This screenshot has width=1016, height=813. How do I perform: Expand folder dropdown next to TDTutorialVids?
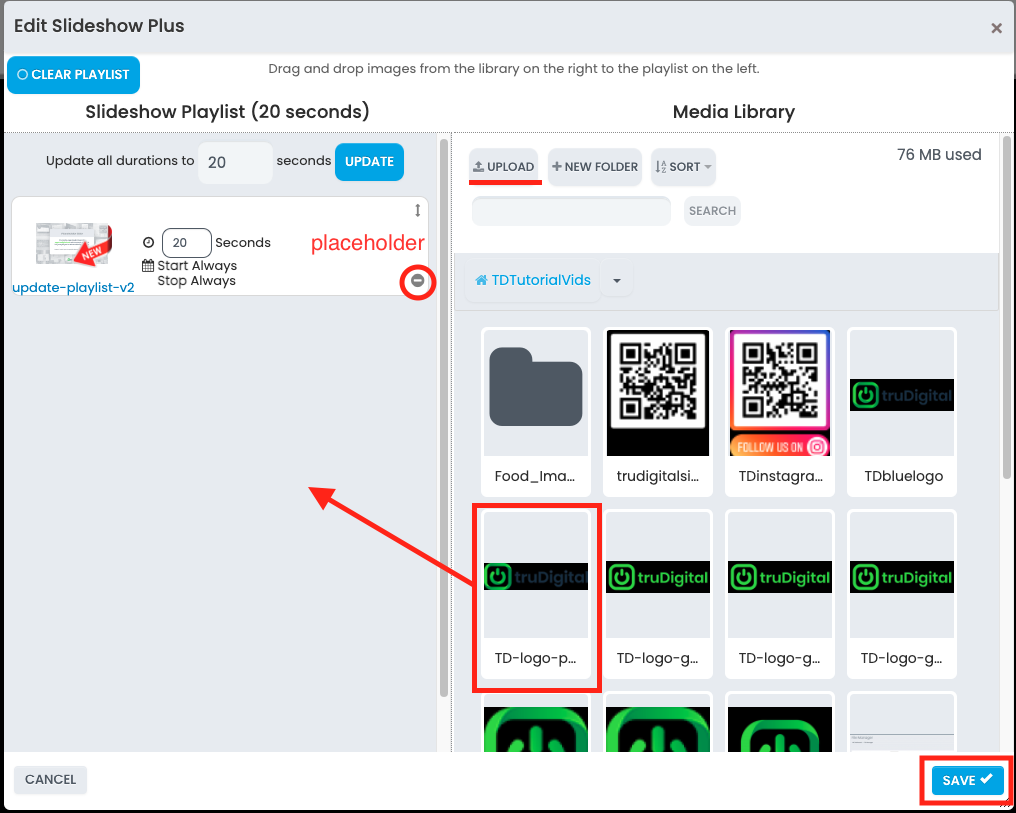click(x=617, y=281)
